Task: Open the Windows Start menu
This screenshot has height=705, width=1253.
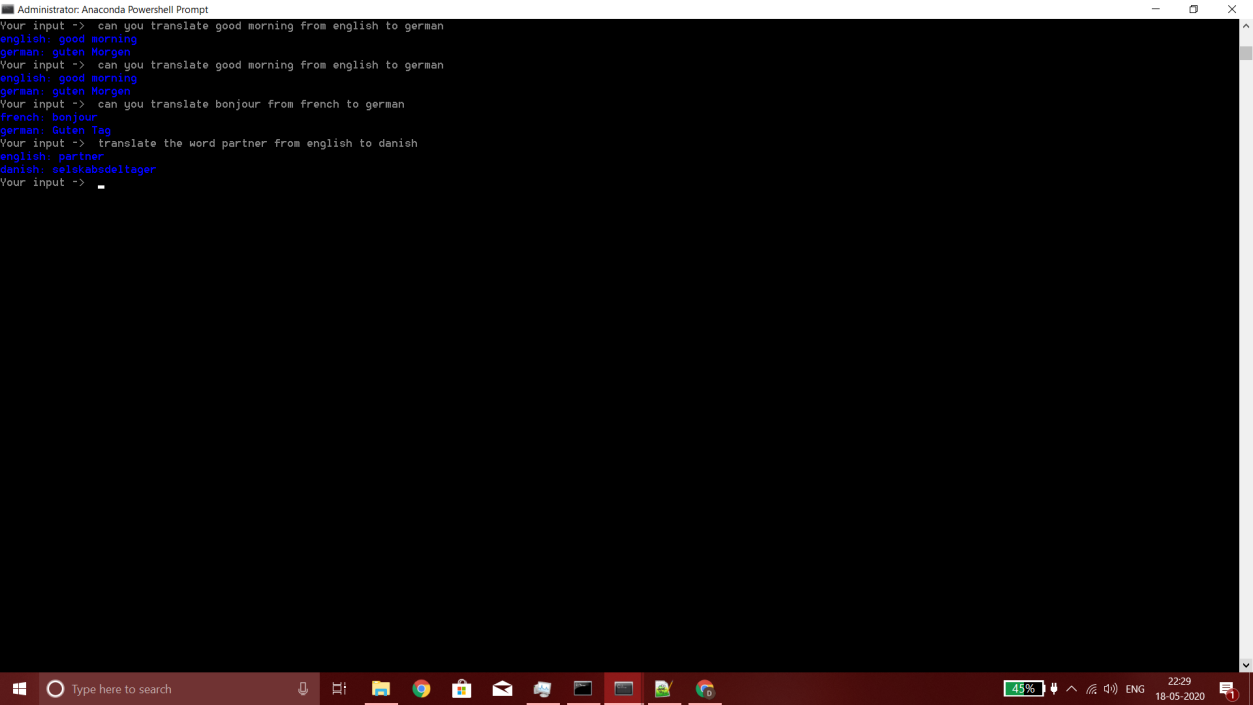Action: coord(19,689)
